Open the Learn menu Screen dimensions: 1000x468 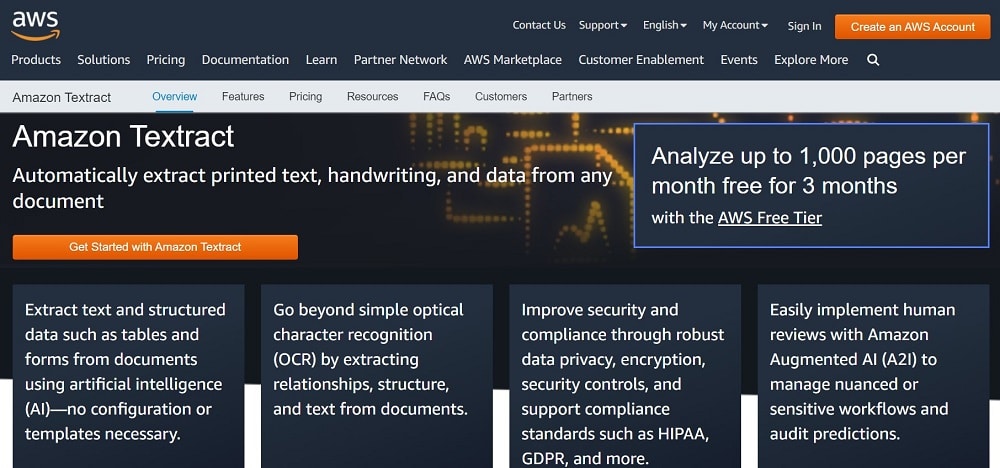click(x=321, y=60)
